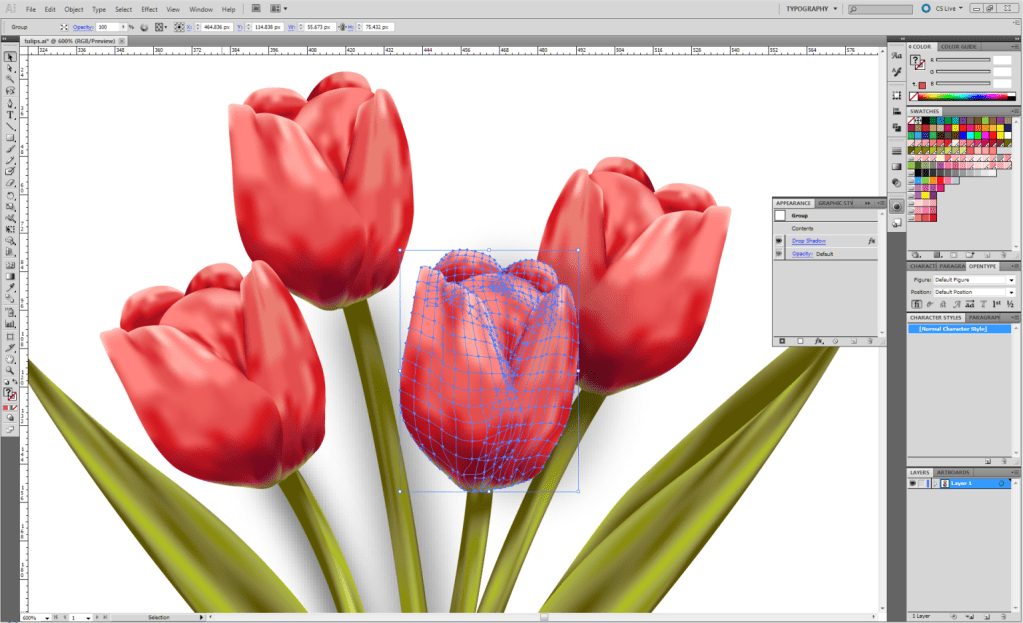Hide Layer 1 using the eye icon
The image size is (1023, 623).
pos(912,484)
